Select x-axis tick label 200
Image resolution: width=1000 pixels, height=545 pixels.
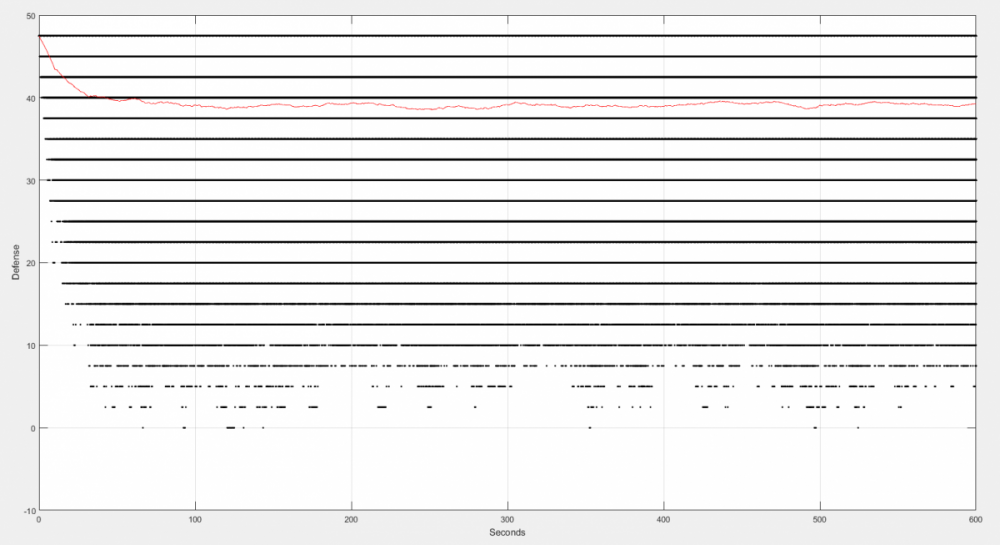point(351,520)
